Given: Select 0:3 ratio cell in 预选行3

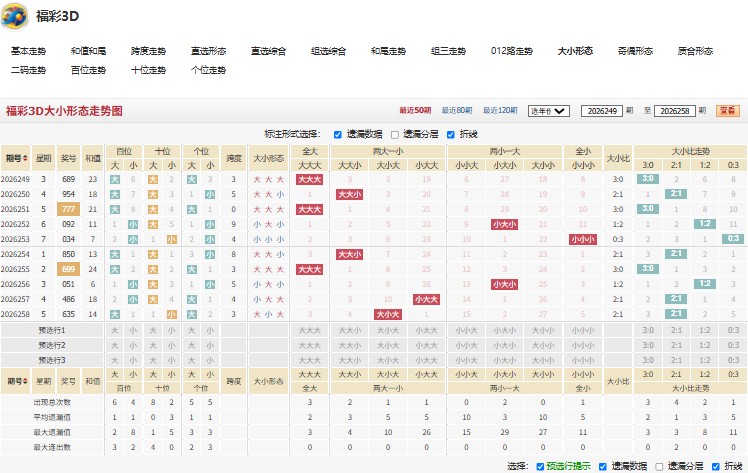Looking at the screenshot, I should click(x=733, y=360).
